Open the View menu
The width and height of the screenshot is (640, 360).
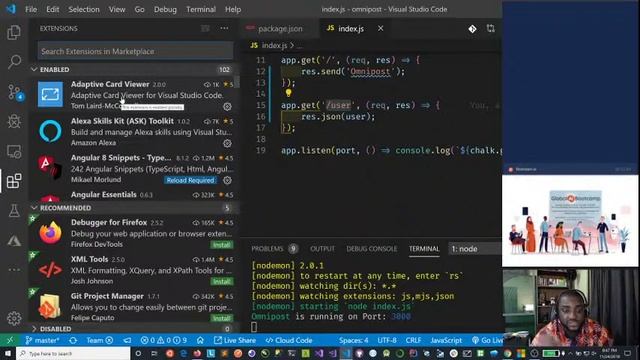click(117, 9)
